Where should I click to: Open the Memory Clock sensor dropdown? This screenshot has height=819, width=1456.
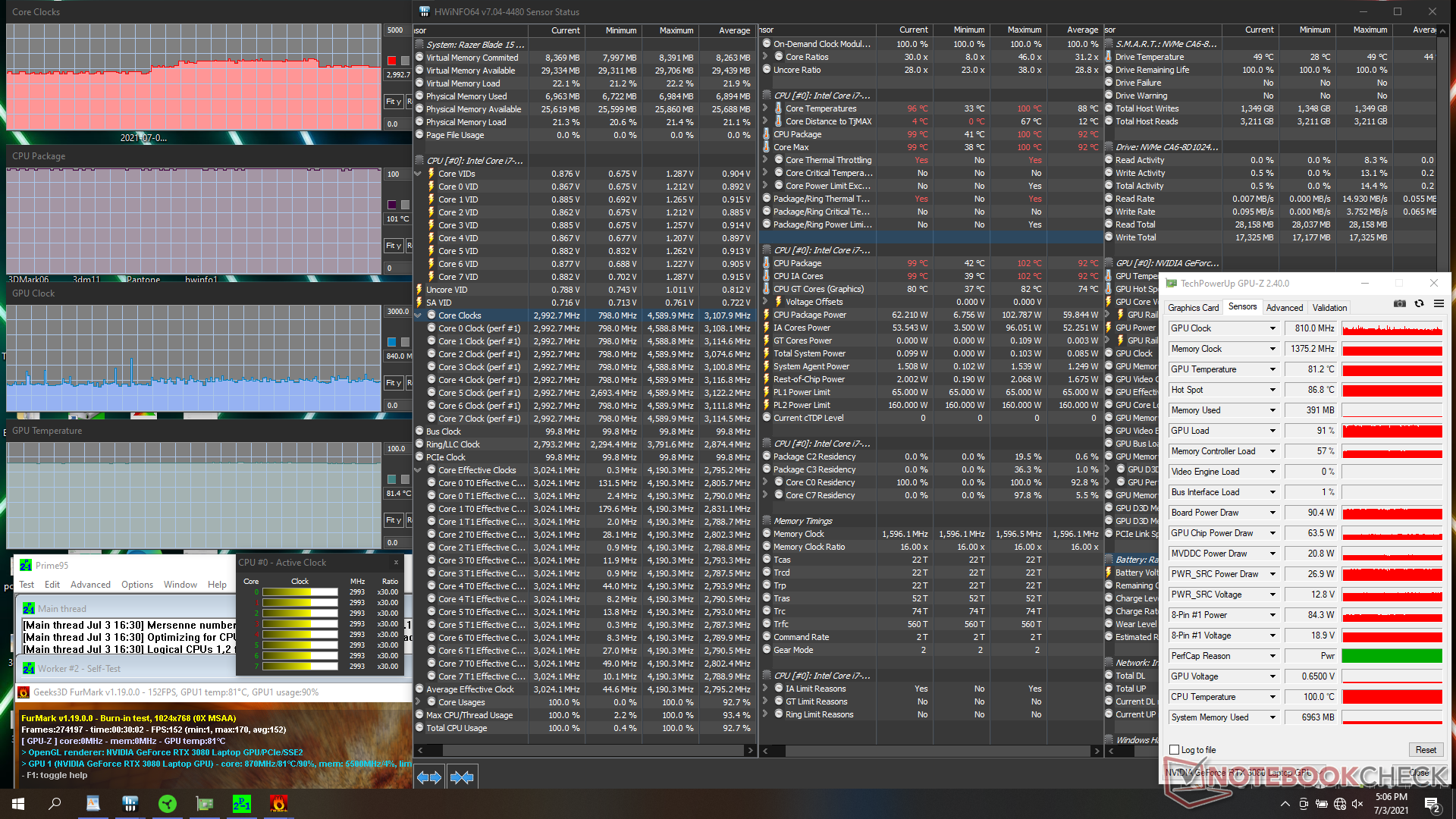[x=1272, y=349]
